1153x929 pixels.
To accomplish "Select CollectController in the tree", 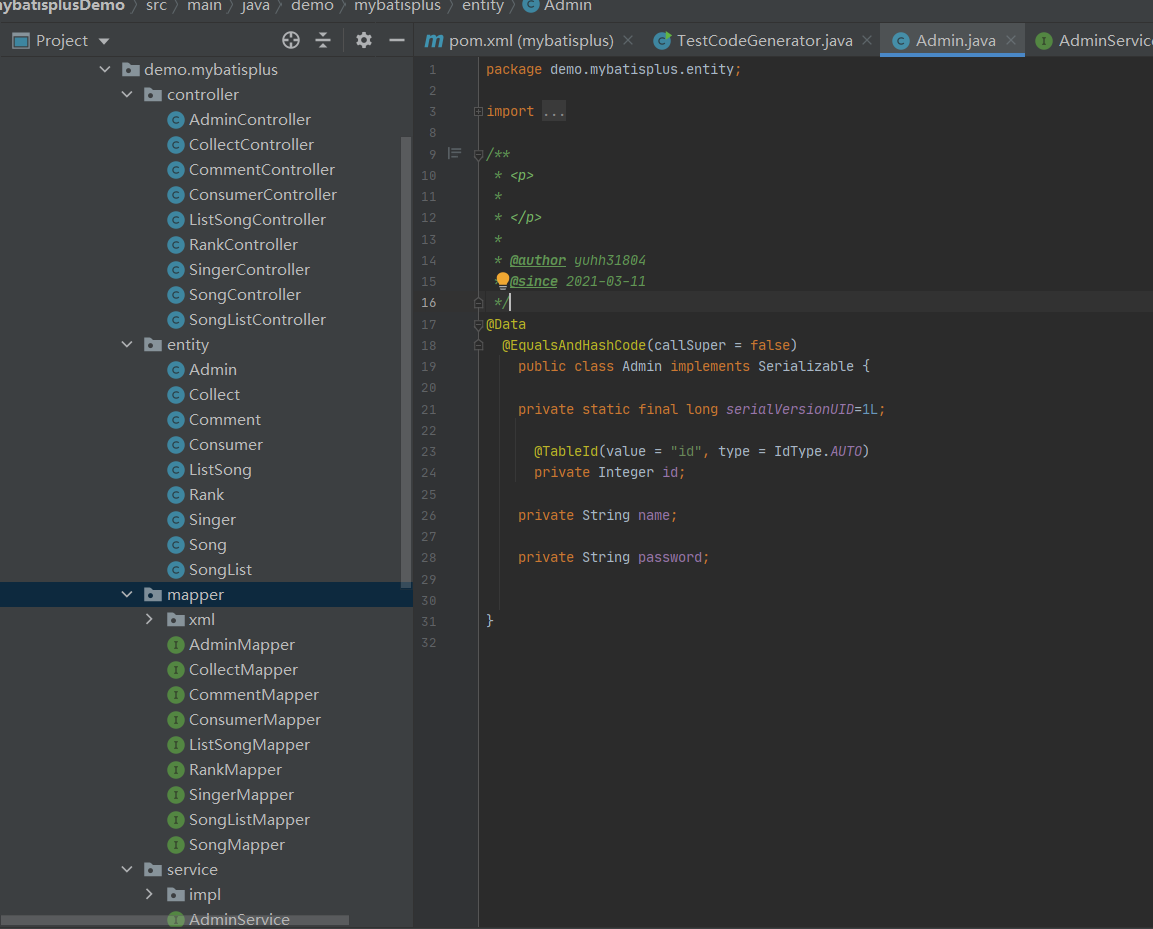I will click(251, 144).
